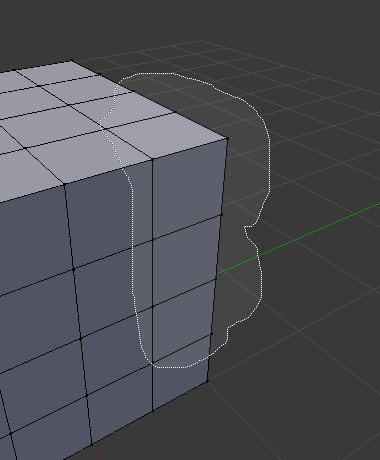Click the green Y-axis line in the viewport
380x460 pixels.
click(298, 238)
